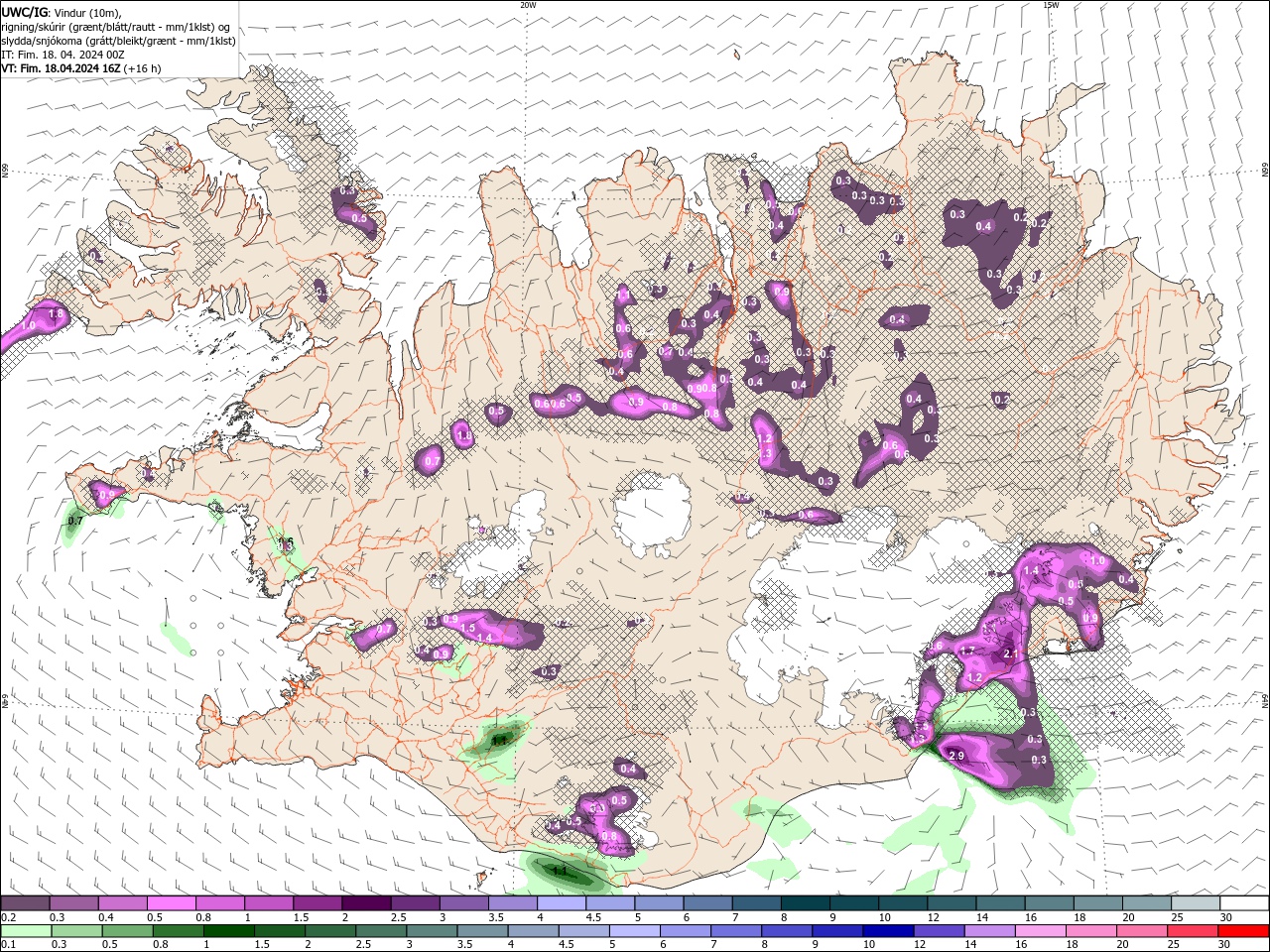Select the pale green 0.1 rain swatch
The image size is (1270, 952).
click(x=26, y=931)
